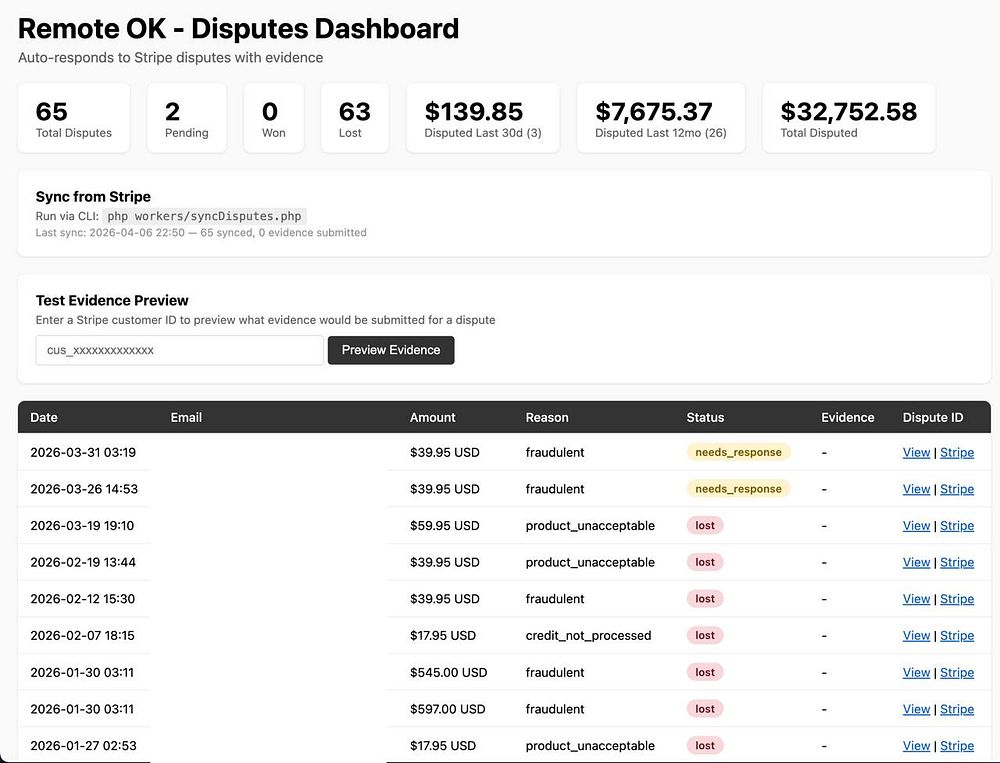
Task: Select the 2 Pending stat card
Action: pyautogui.click(x=187, y=118)
